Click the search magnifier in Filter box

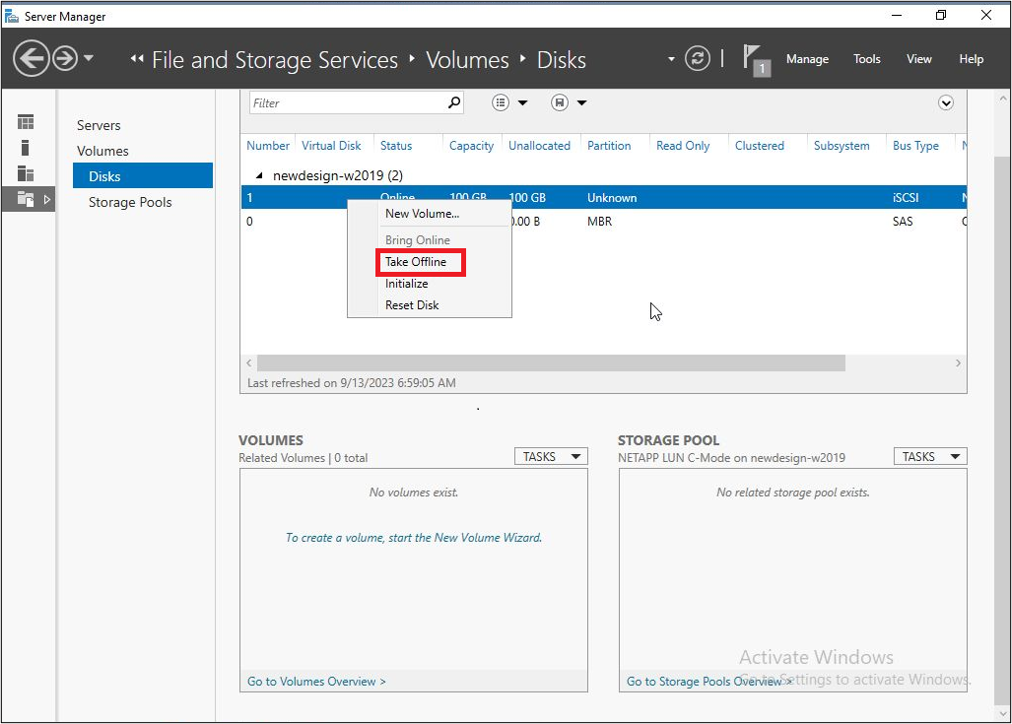pos(454,103)
